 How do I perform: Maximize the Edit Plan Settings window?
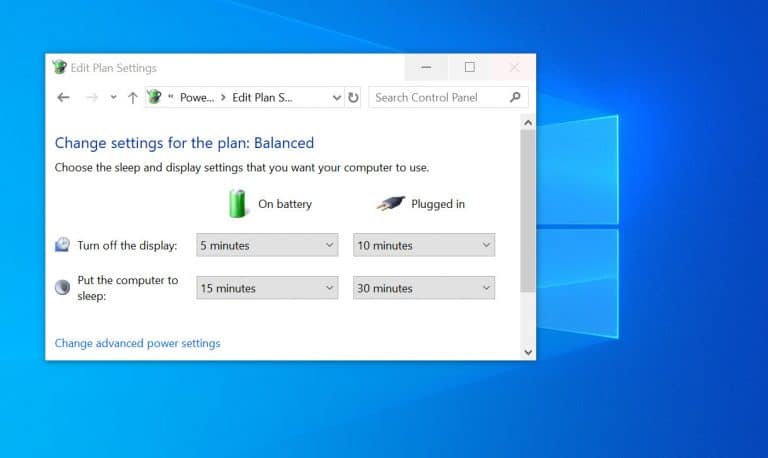[470, 67]
